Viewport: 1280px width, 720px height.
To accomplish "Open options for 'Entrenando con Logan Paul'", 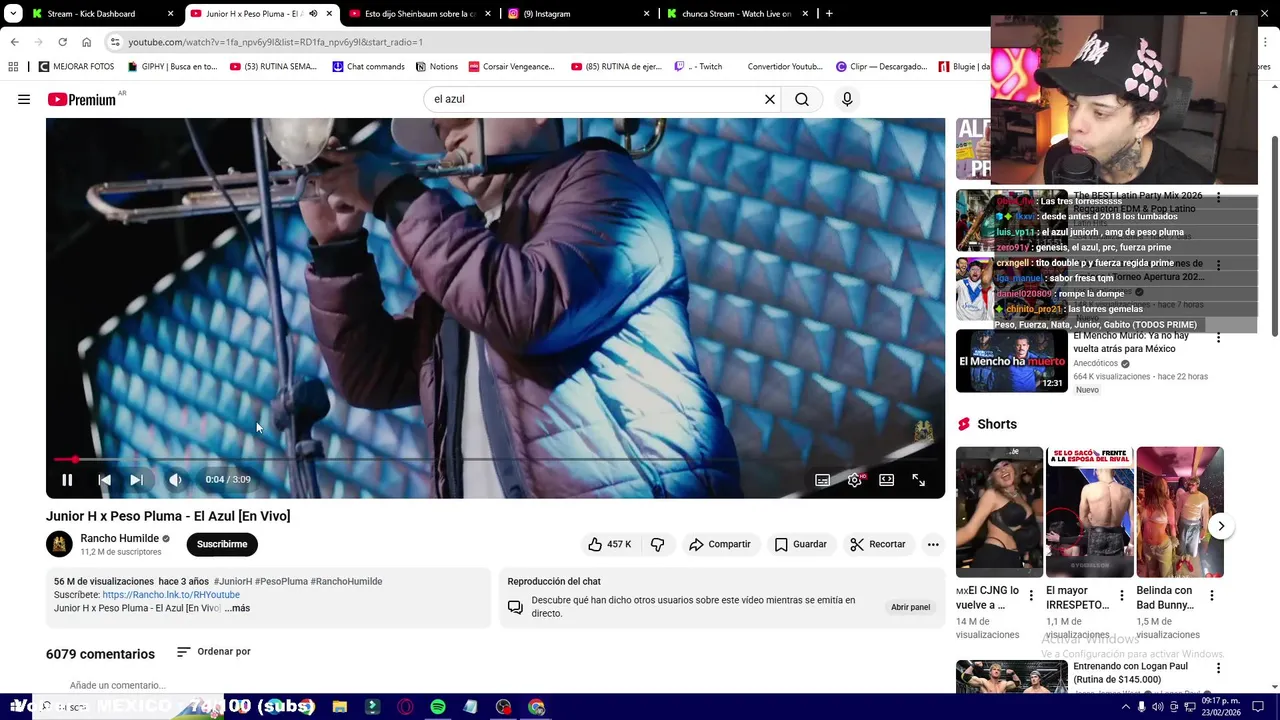I will point(1218,668).
